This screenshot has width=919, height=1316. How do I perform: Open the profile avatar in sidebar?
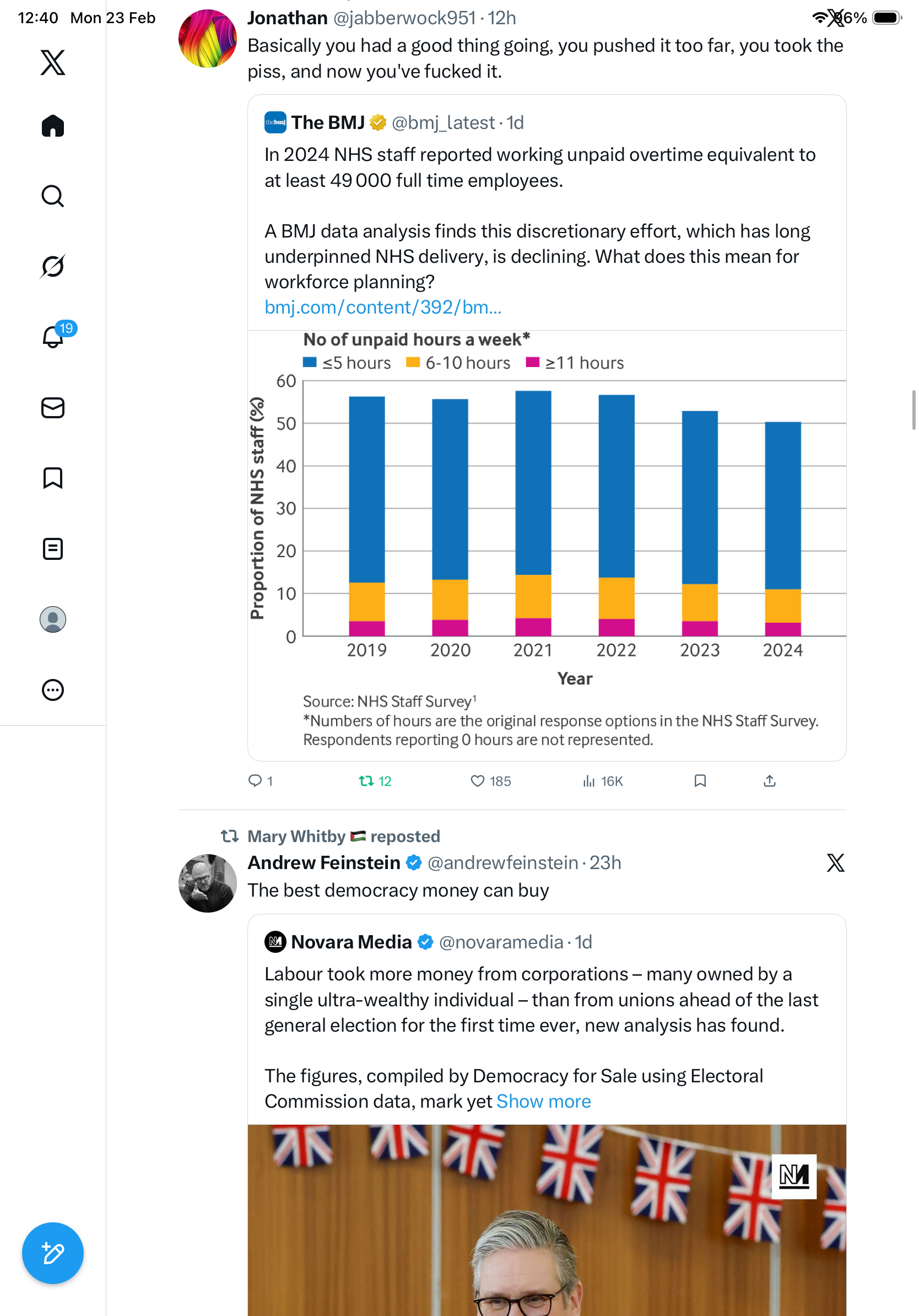click(x=53, y=619)
